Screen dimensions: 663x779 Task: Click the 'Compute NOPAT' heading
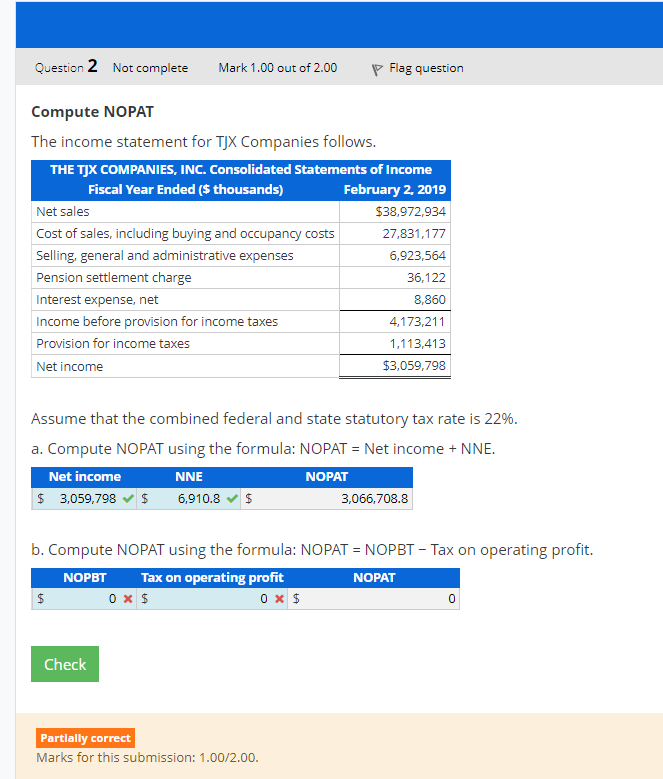(x=92, y=112)
